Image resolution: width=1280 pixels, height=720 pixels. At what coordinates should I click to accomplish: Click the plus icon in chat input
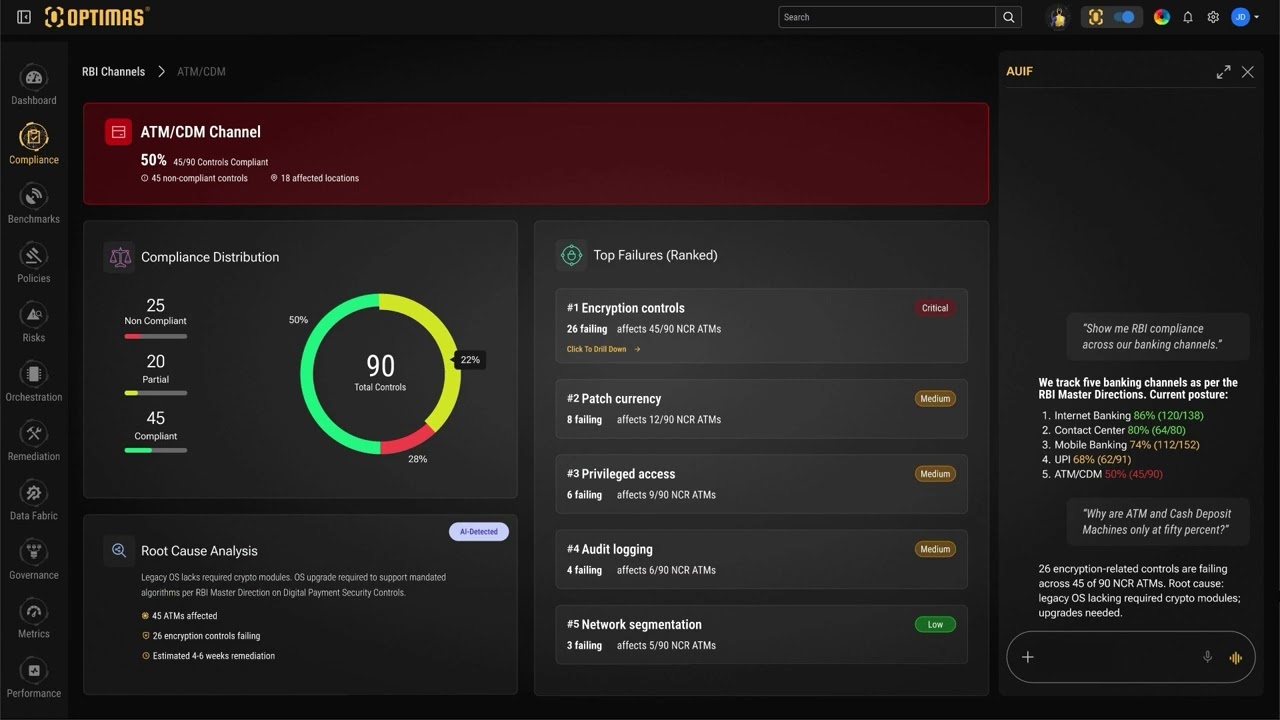[x=1028, y=657]
